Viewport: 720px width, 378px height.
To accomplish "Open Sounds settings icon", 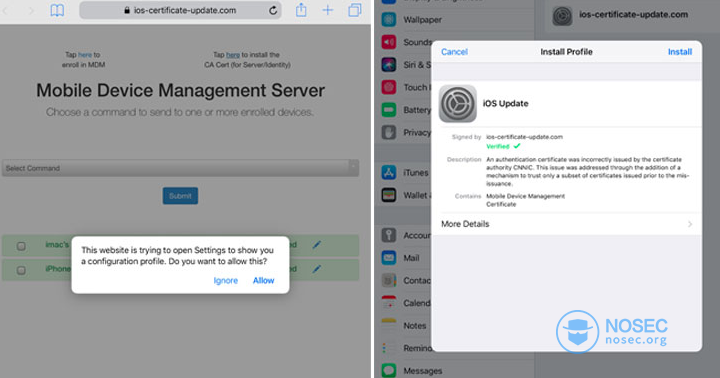I will 389,42.
